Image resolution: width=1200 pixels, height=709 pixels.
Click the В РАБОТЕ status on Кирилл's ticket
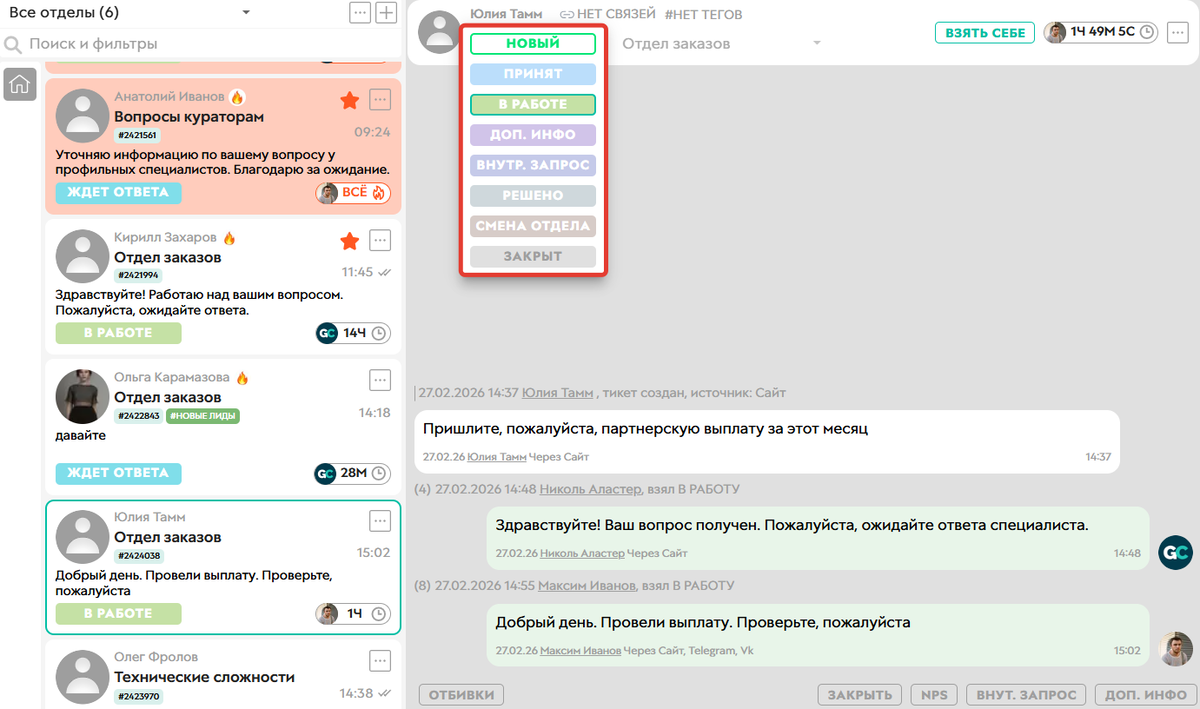[118, 333]
